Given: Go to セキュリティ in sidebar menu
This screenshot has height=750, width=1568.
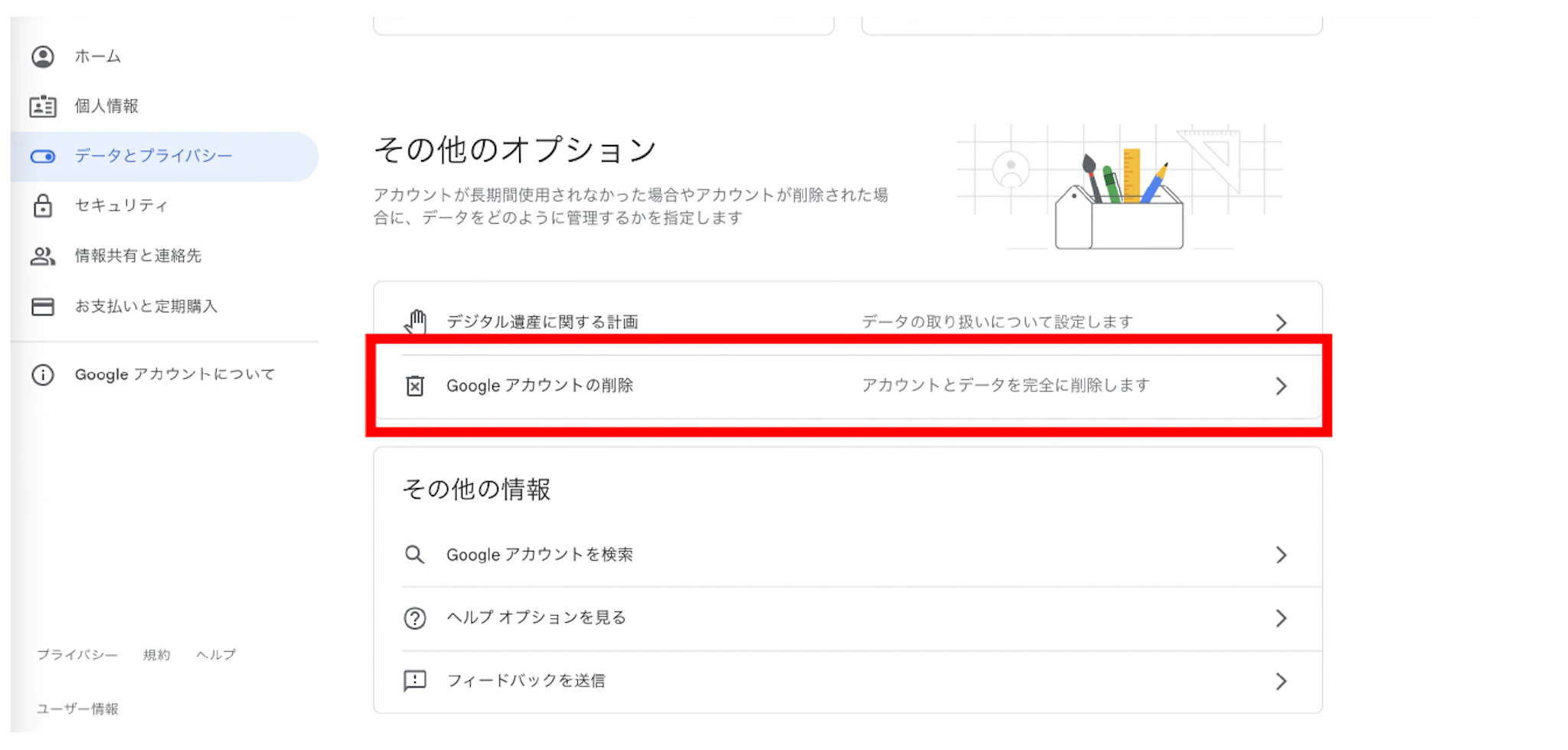Looking at the screenshot, I should point(121,205).
